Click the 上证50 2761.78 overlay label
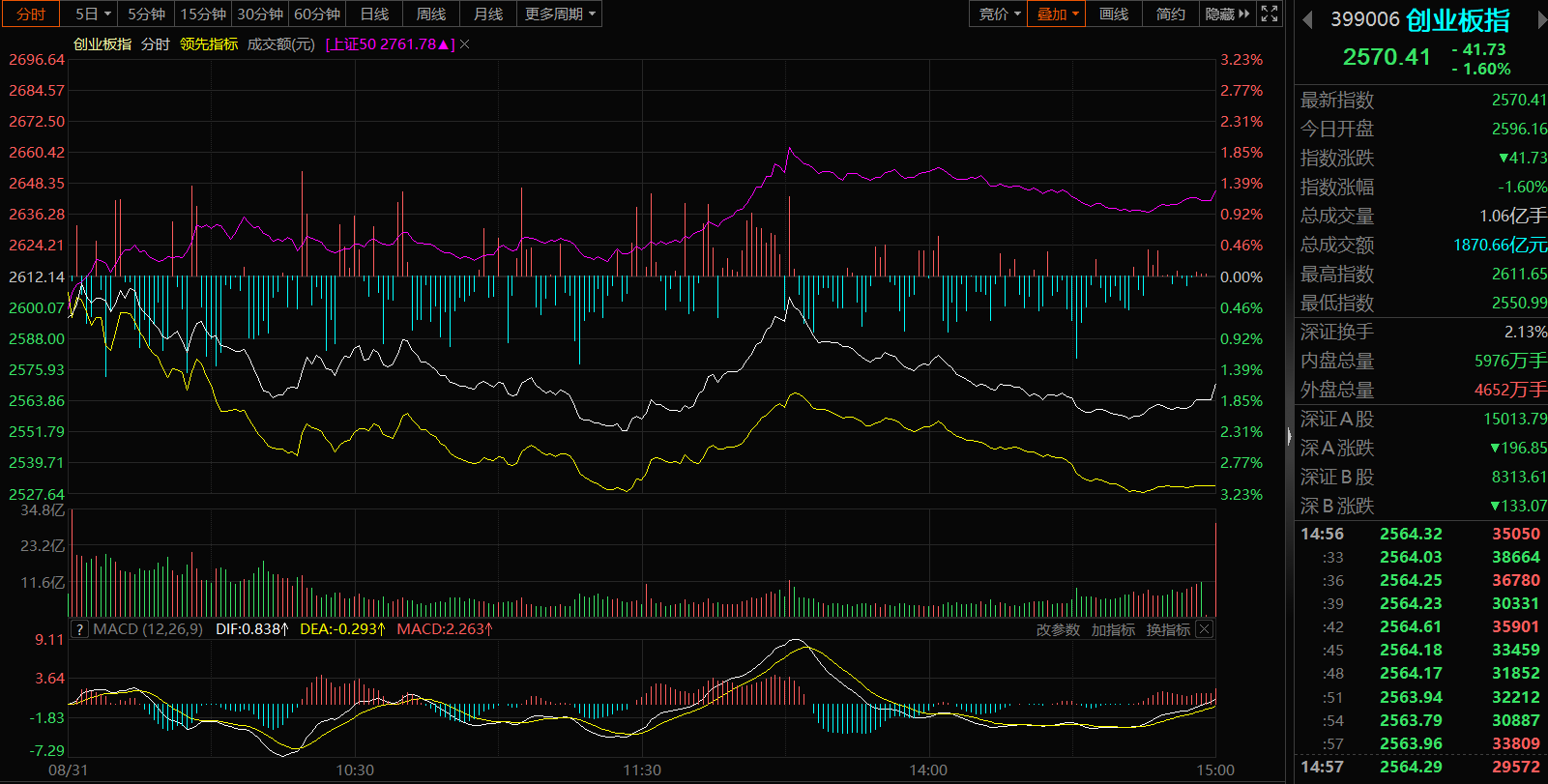The image size is (1548, 784). (390, 44)
